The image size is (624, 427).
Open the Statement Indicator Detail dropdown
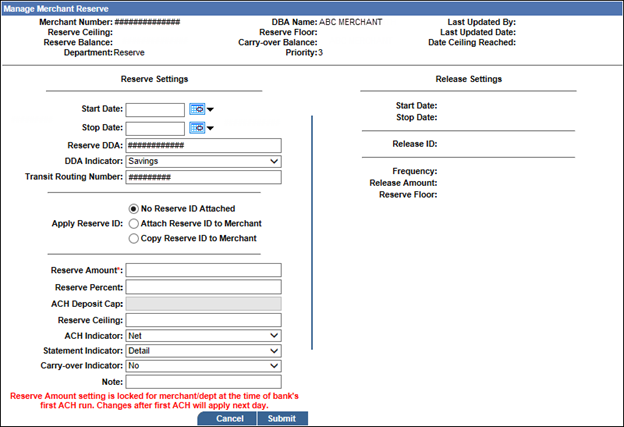point(203,351)
